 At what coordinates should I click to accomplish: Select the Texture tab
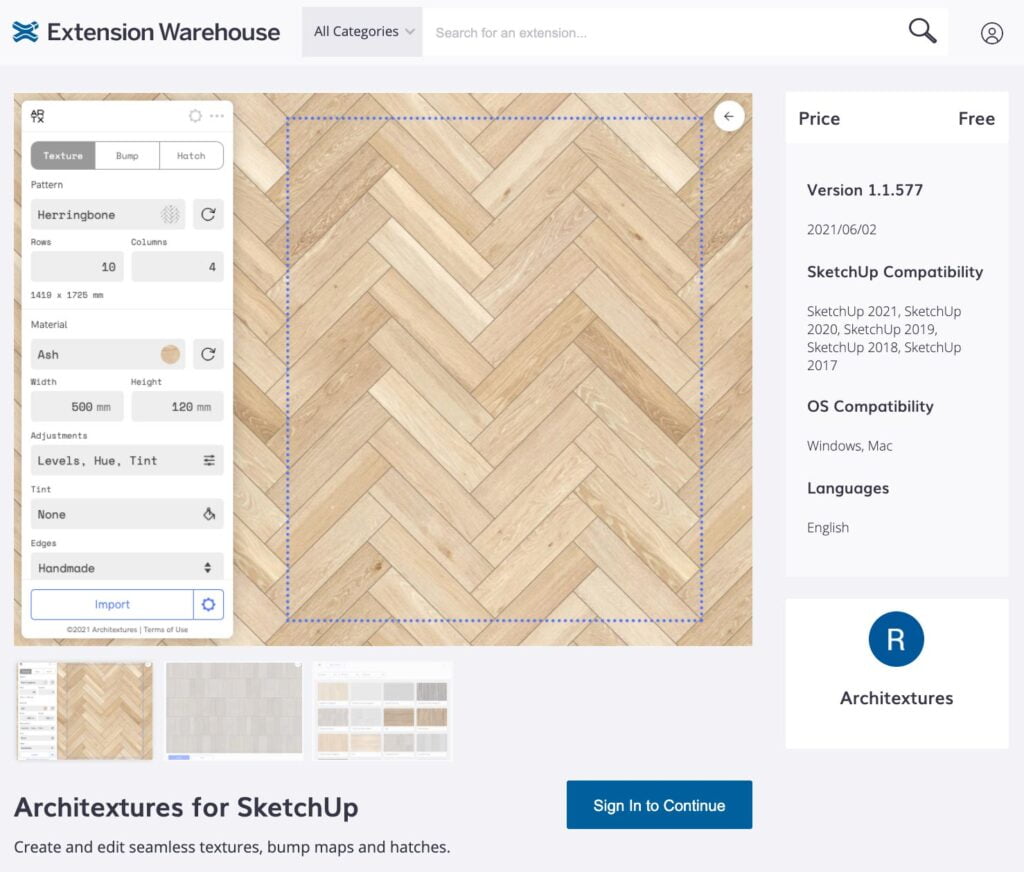coord(63,155)
